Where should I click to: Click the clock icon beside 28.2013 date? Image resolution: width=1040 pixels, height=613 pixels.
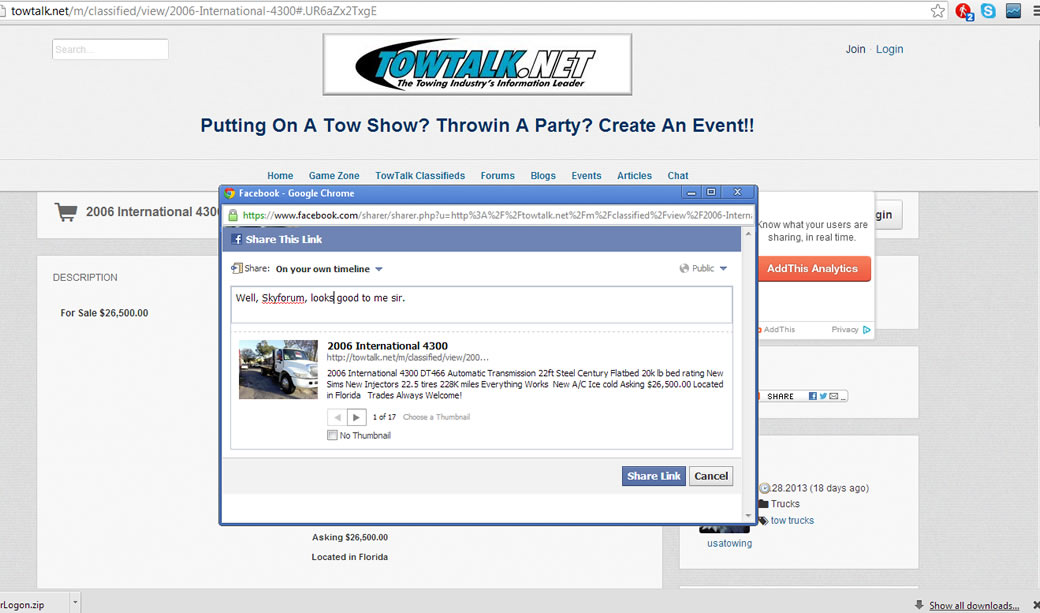tap(764, 488)
